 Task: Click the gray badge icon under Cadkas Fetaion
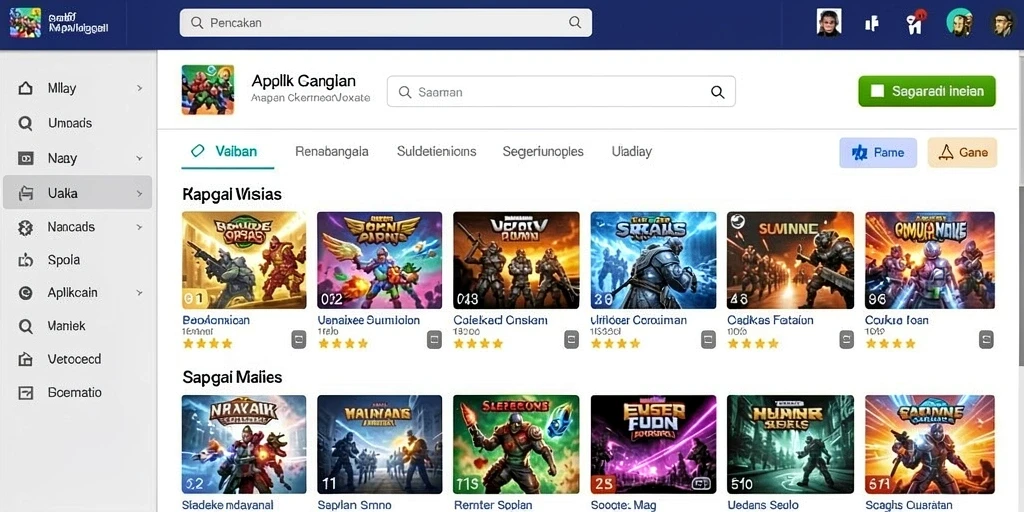click(846, 340)
